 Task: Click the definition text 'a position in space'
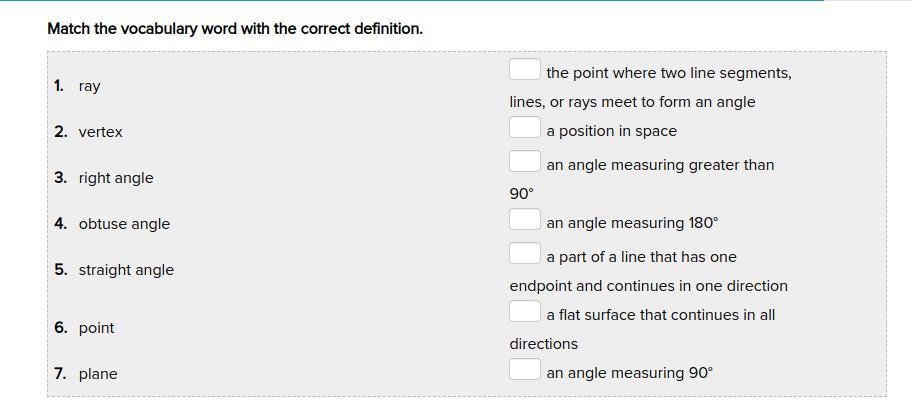coord(611,131)
